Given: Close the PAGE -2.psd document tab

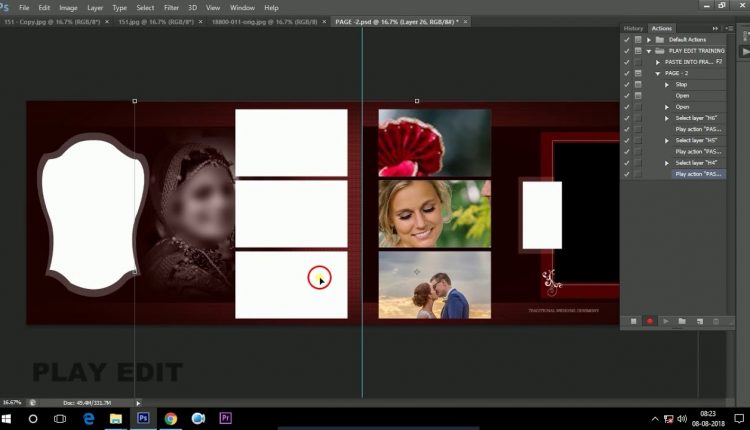Looking at the screenshot, I should click(465, 22).
